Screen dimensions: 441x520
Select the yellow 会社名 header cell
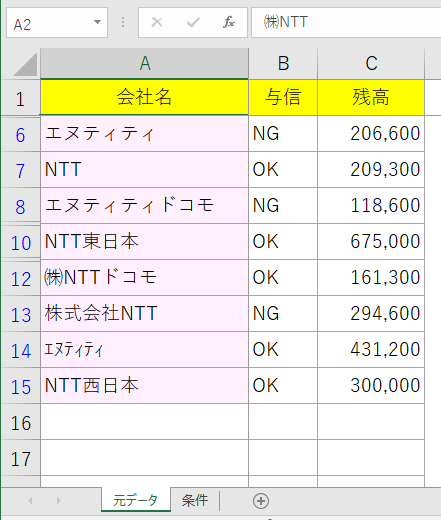click(144, 97)
